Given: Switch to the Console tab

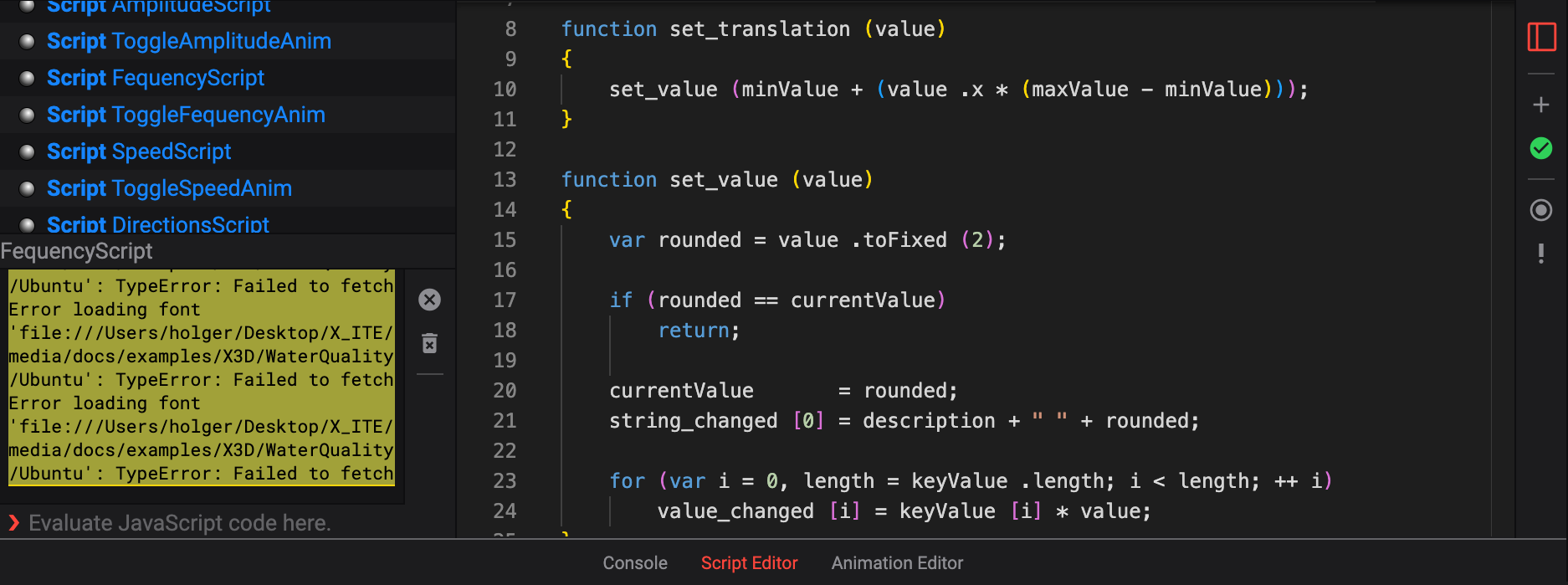Looking at the screenshot, I should pyautogui.click(x=634, y=563).
